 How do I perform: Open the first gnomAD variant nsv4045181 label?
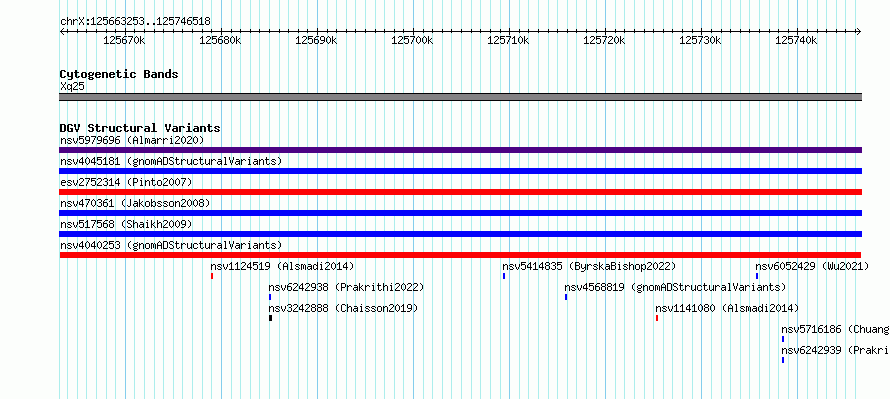(x=171, y=161)
